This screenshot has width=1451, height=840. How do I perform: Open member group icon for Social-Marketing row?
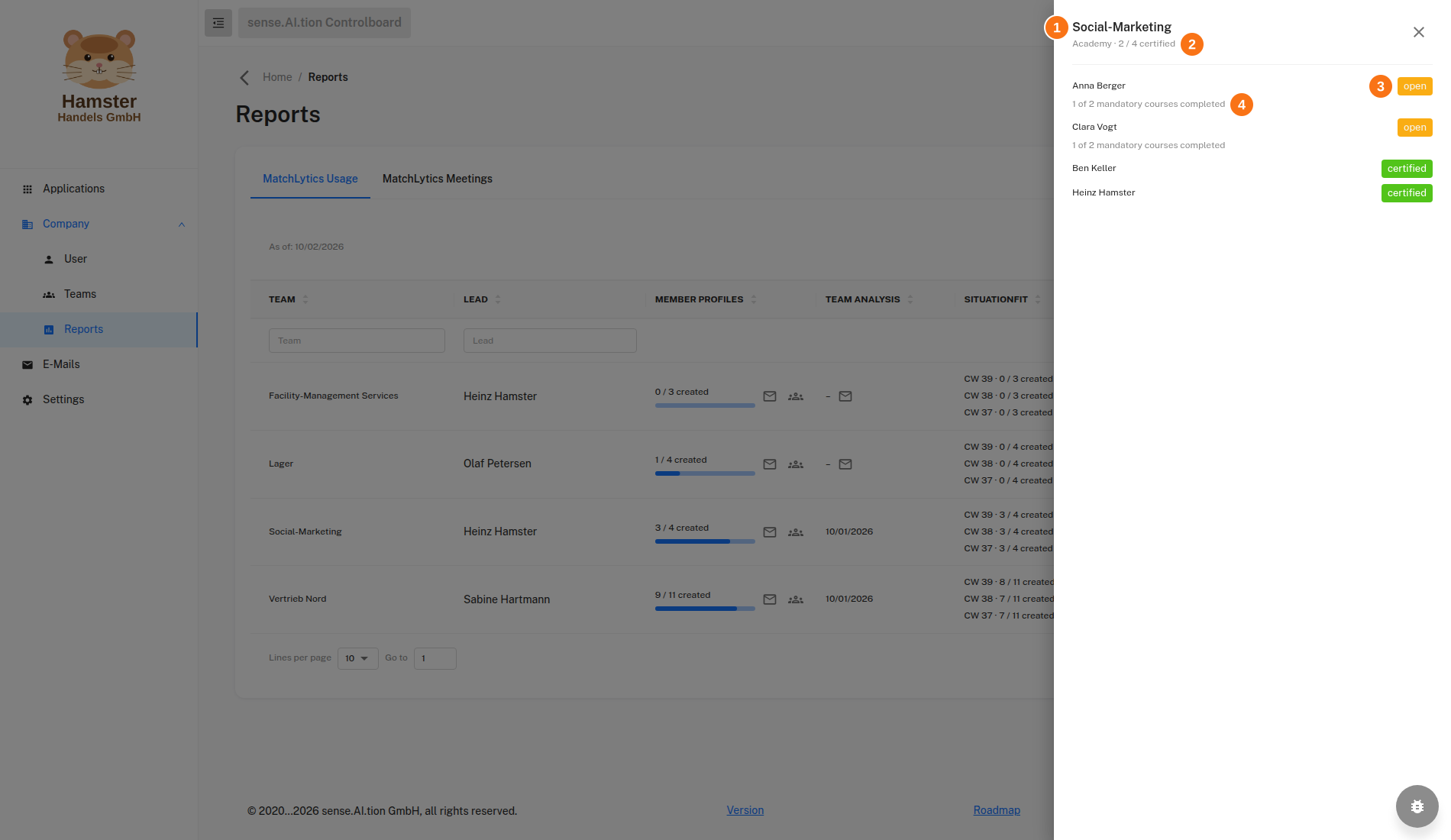796,532
